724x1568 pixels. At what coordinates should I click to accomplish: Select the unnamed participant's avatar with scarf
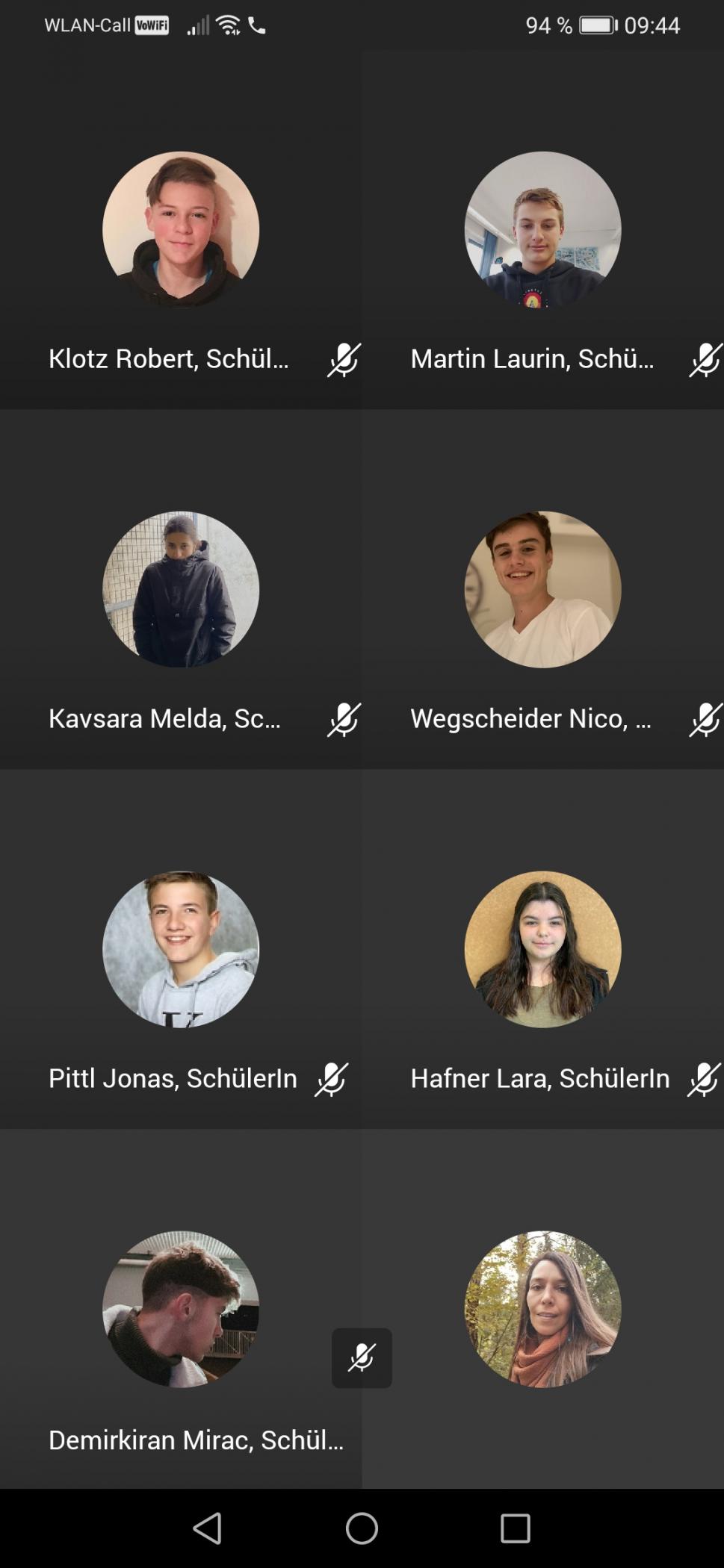542,1309
